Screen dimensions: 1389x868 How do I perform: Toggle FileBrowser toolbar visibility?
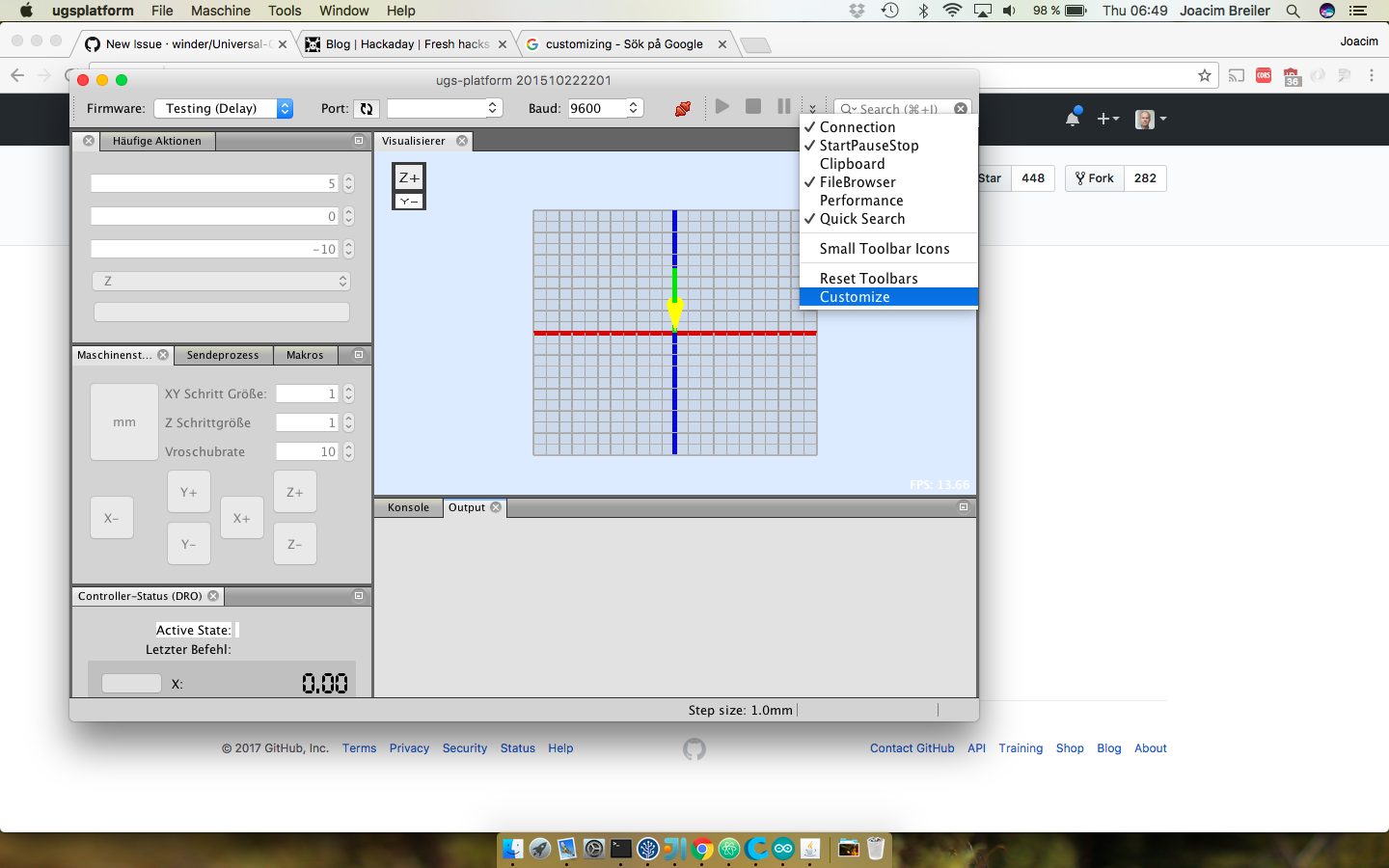[888, 182]
